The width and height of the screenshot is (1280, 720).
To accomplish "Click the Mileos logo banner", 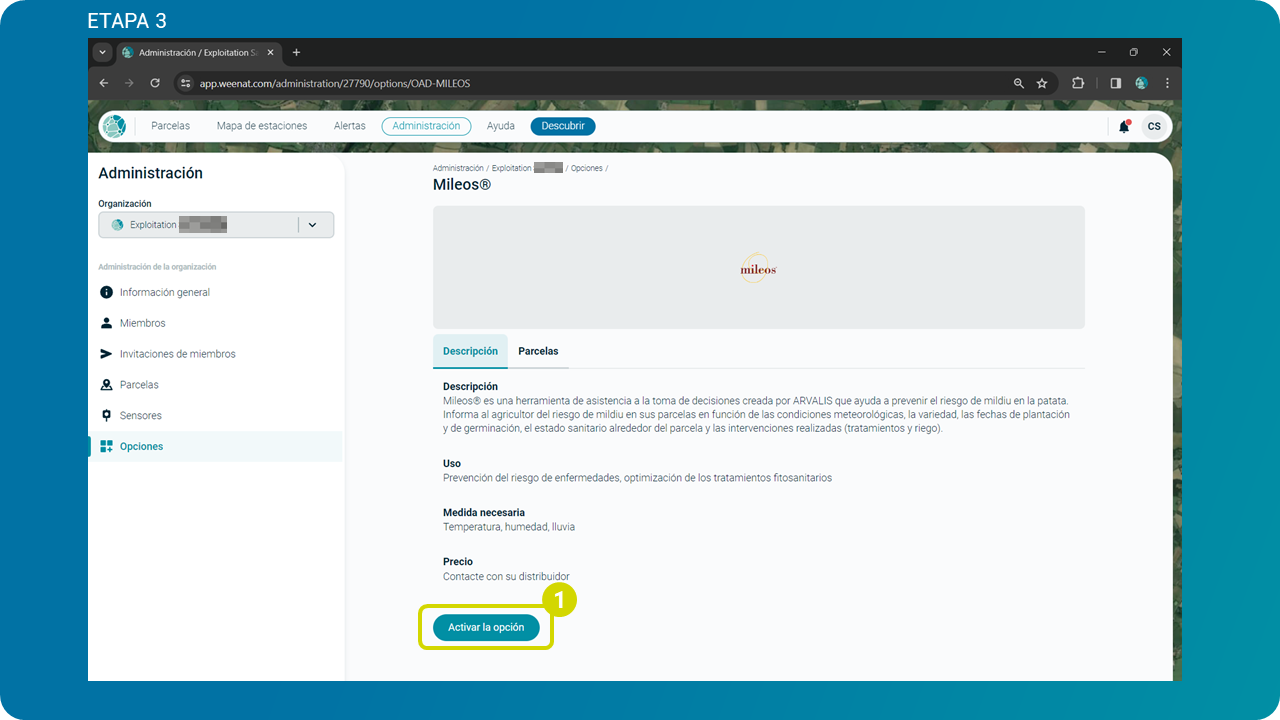I will [x=759, y=267].
